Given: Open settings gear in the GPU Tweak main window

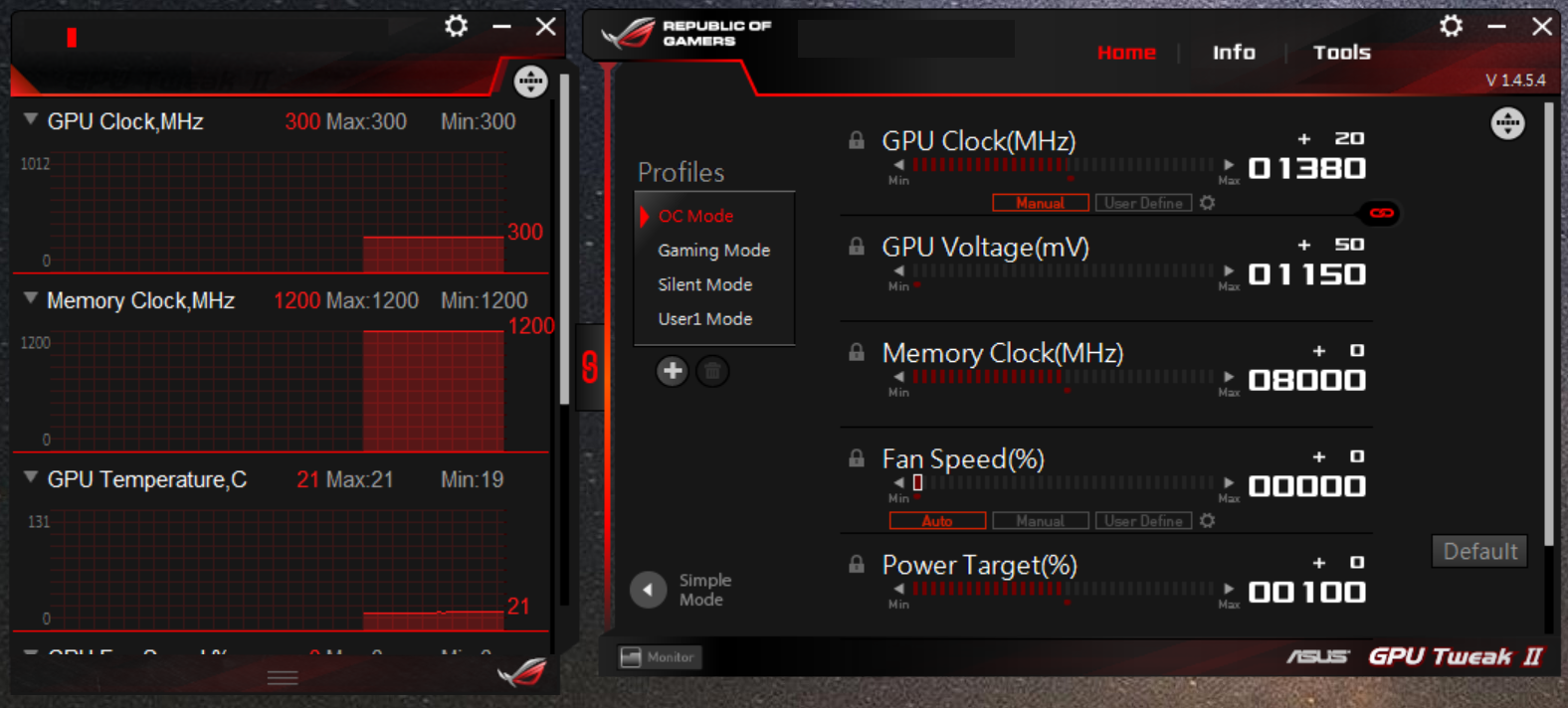Looking at the screenshot, I should tap(1451, 26).
